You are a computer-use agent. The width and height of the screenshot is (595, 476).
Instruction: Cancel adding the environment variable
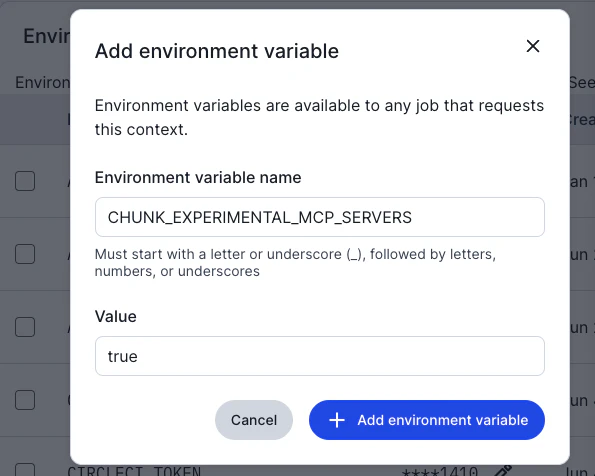click(254, 420)
